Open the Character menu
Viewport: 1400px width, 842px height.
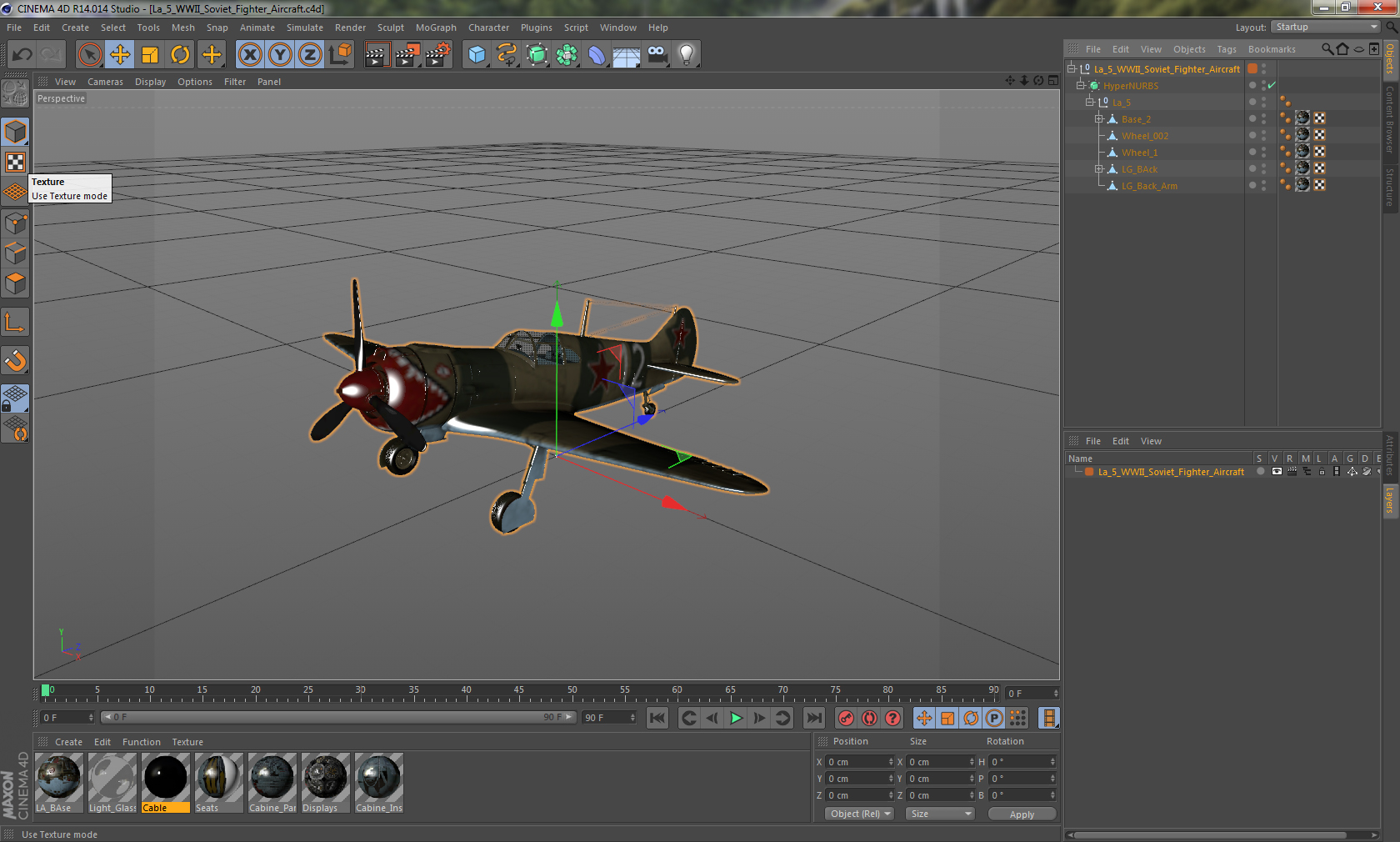tap(488, 28)
